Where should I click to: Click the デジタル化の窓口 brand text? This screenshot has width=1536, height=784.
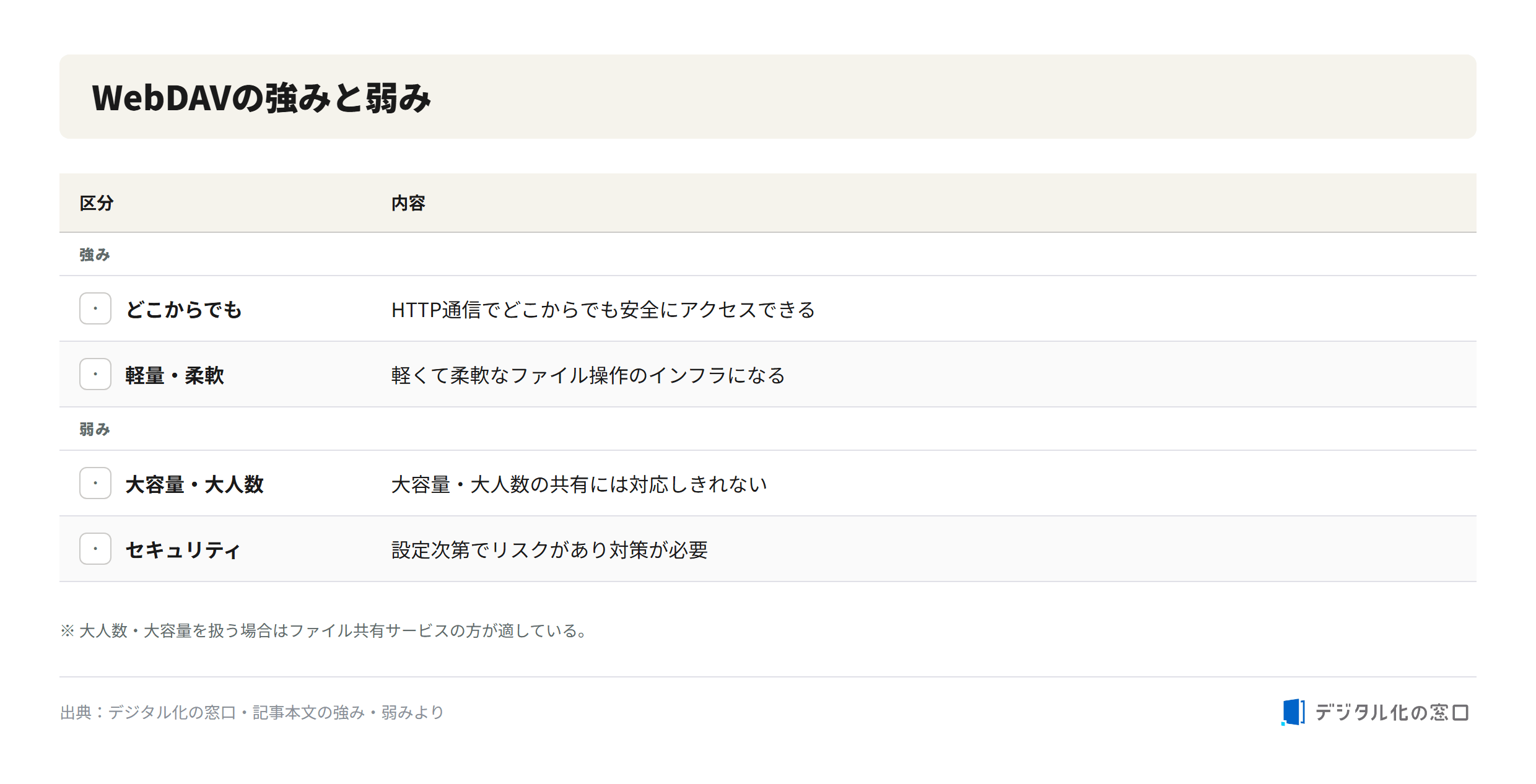click(x=1392, y=712)
